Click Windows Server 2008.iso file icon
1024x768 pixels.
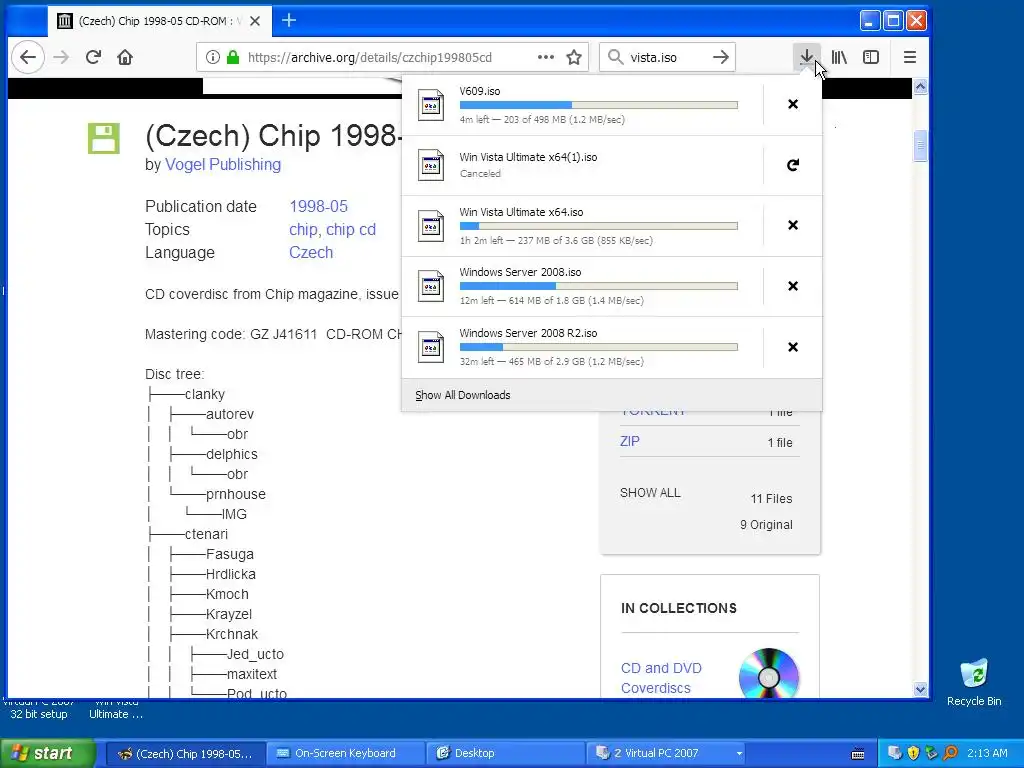[431, 286]
